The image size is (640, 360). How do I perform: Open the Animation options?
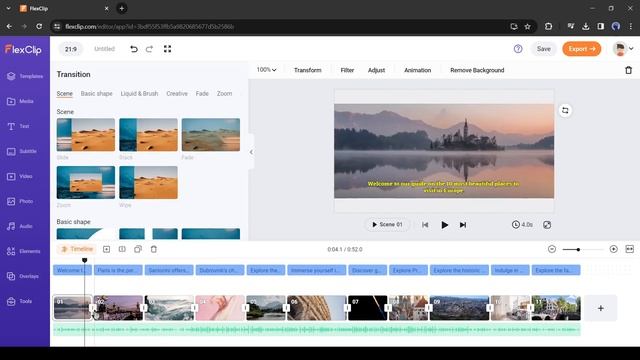pyautogui.click(x=418, y=70)
